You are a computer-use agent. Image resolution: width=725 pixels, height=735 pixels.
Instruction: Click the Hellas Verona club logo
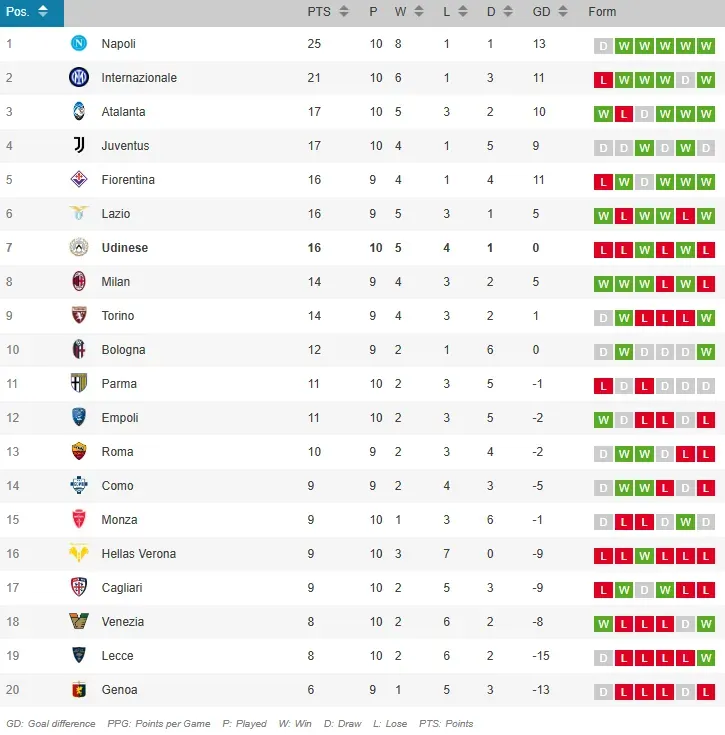[x=78, y=554]
